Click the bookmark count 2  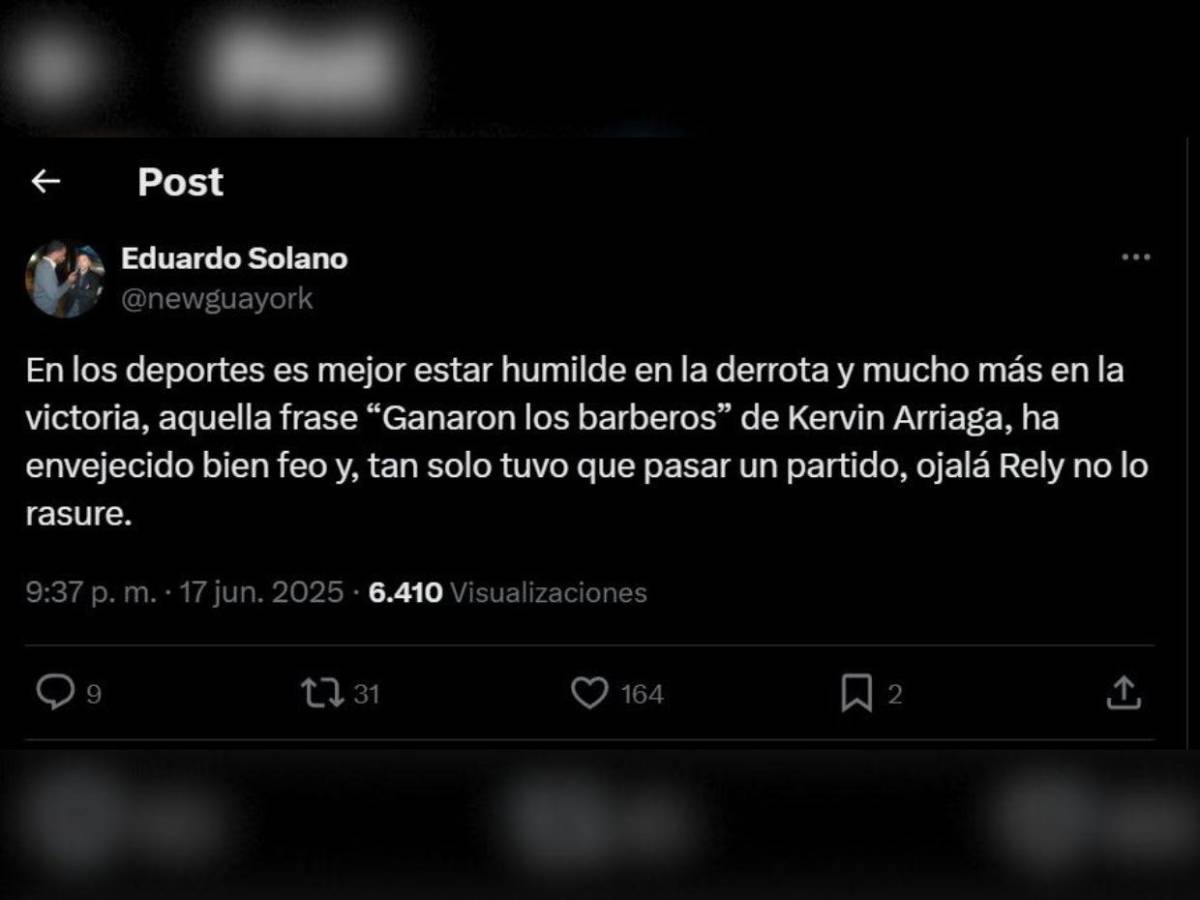point(895,694)
